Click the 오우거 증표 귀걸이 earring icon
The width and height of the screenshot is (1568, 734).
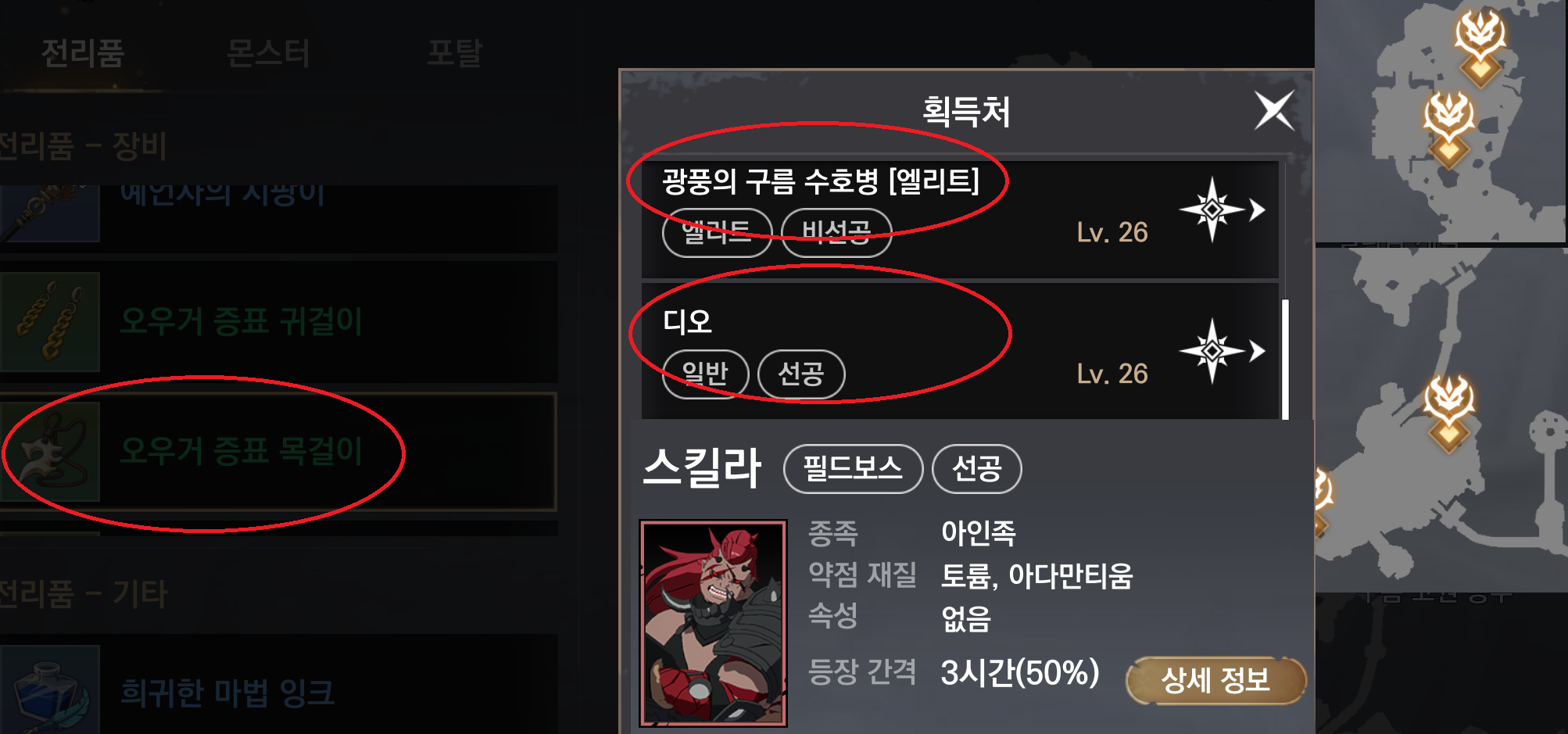(50, 321)
